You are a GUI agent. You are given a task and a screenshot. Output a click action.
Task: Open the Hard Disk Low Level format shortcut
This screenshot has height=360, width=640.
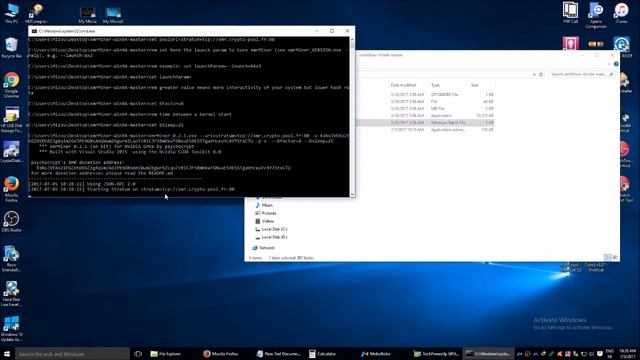(11, 293)
